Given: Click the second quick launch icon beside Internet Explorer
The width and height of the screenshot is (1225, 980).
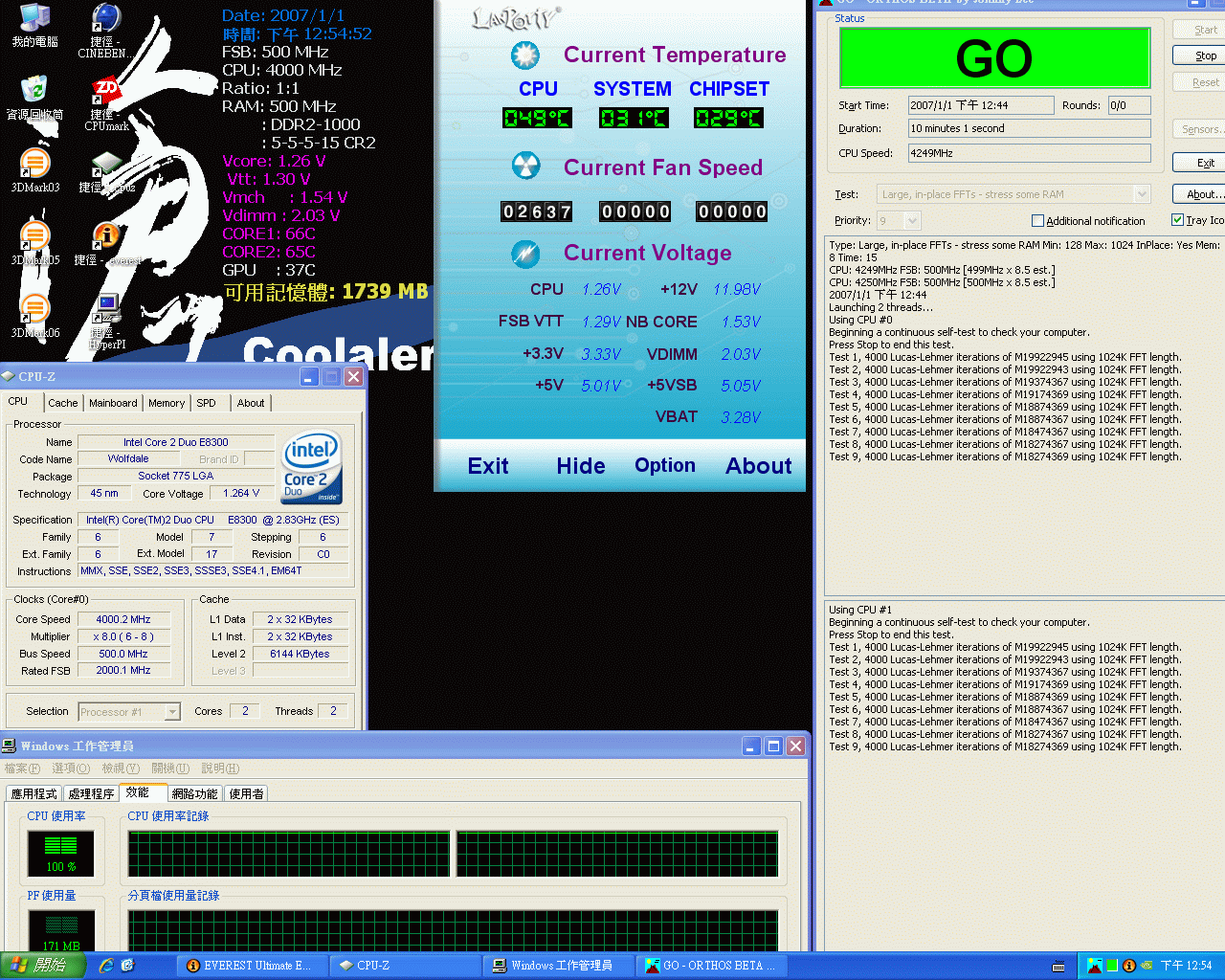Looking at the screenshot, I should pos(127,966).
